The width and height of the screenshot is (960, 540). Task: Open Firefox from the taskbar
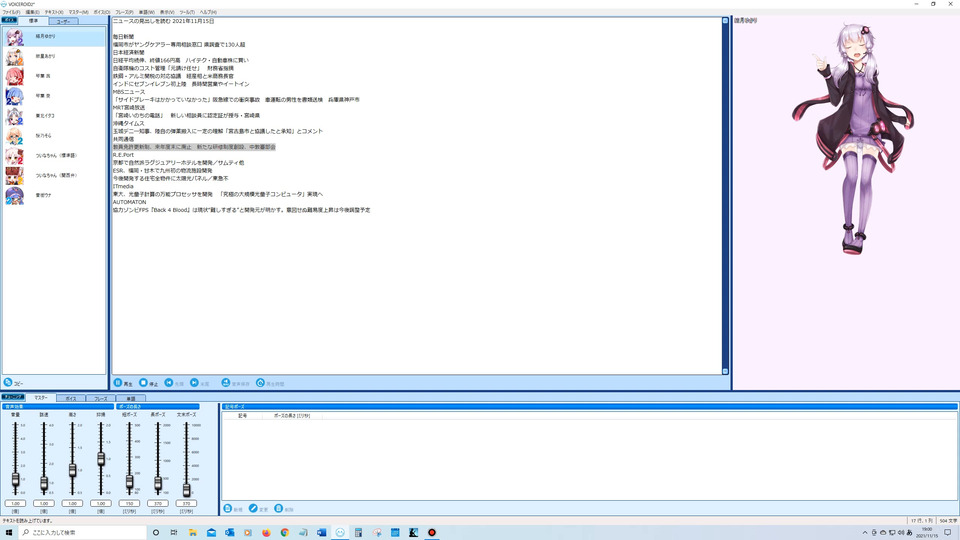coord(266,533)
